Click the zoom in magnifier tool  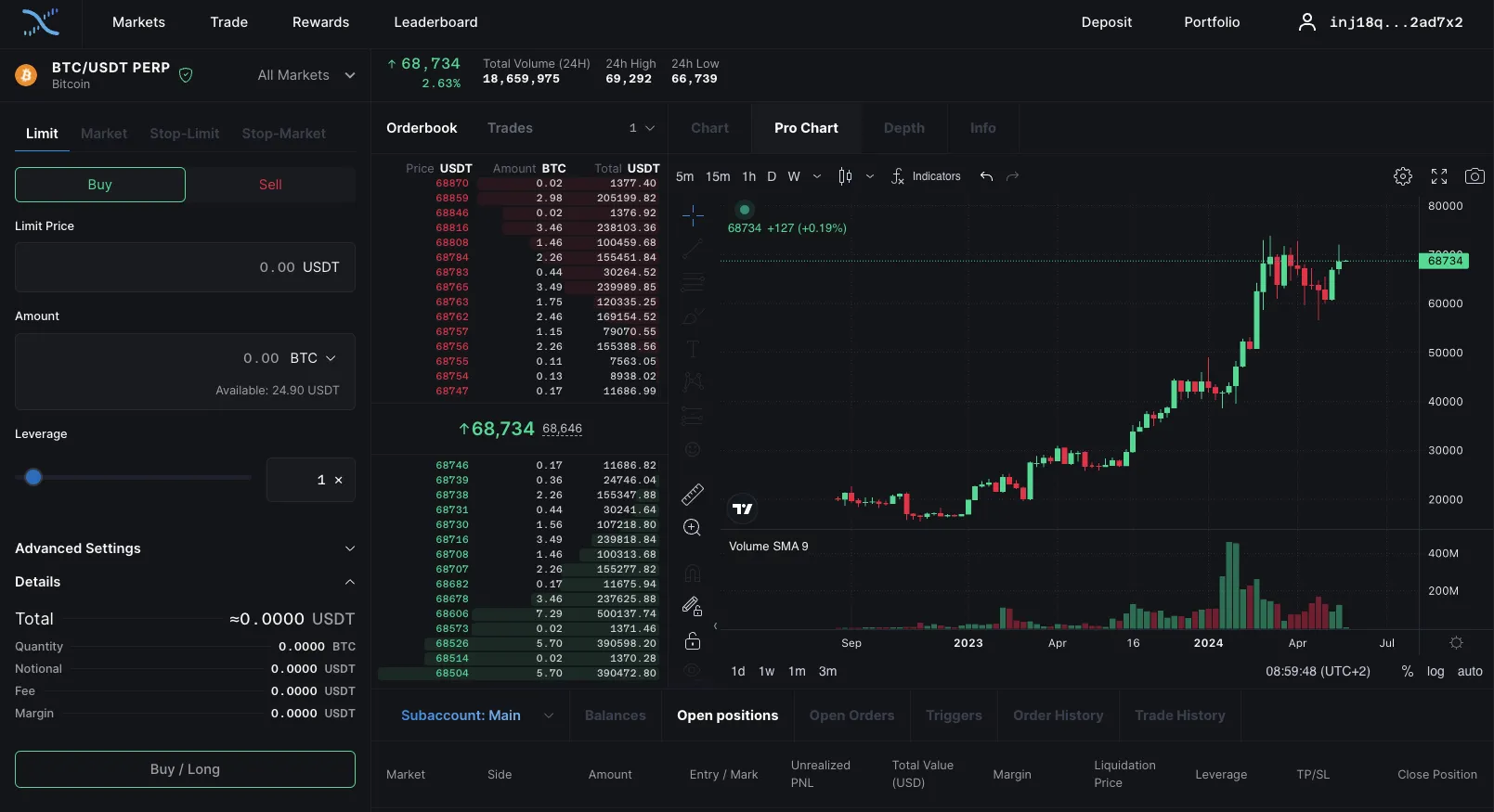coord(693,528)
